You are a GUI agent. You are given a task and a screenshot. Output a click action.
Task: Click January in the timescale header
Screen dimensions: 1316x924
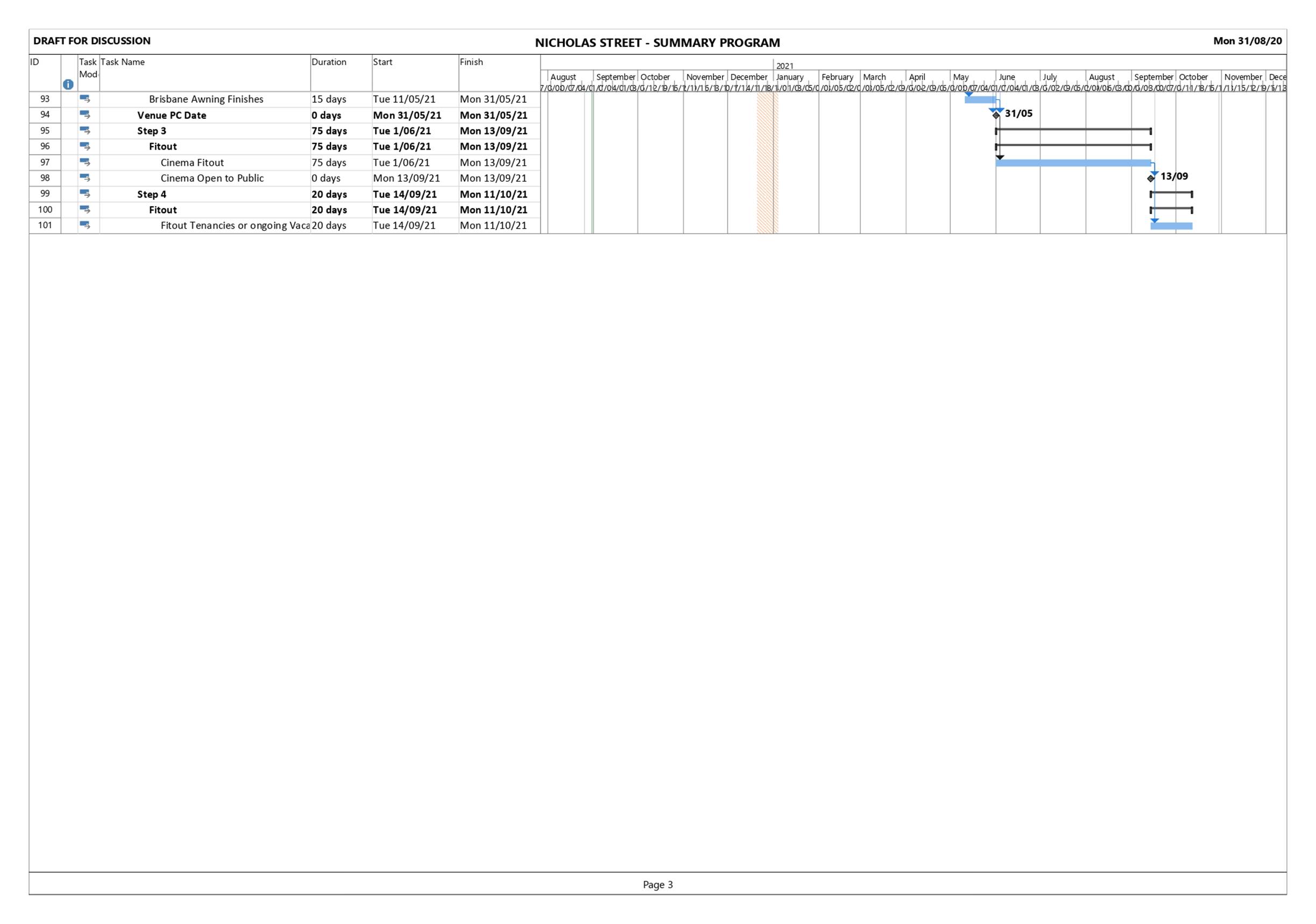coord(790,77)
